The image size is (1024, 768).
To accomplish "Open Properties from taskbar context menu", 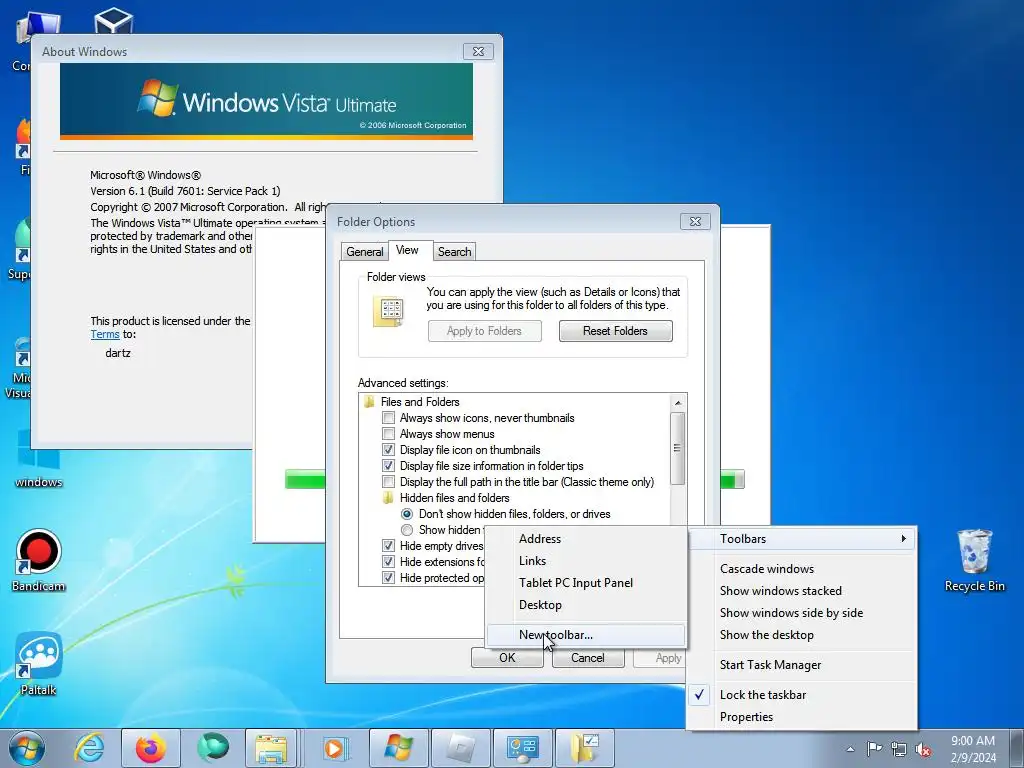I will tap(803, 717).
